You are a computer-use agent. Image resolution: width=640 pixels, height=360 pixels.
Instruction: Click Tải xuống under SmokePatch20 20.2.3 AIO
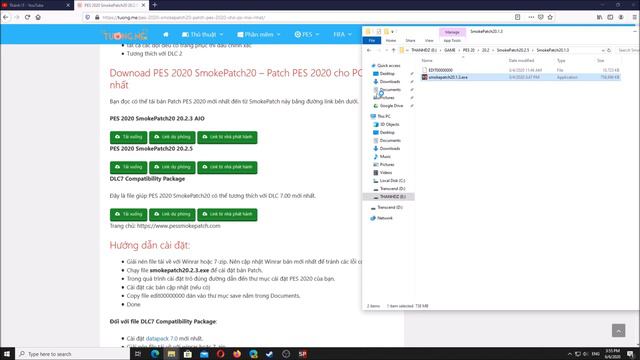coord(129,137)
